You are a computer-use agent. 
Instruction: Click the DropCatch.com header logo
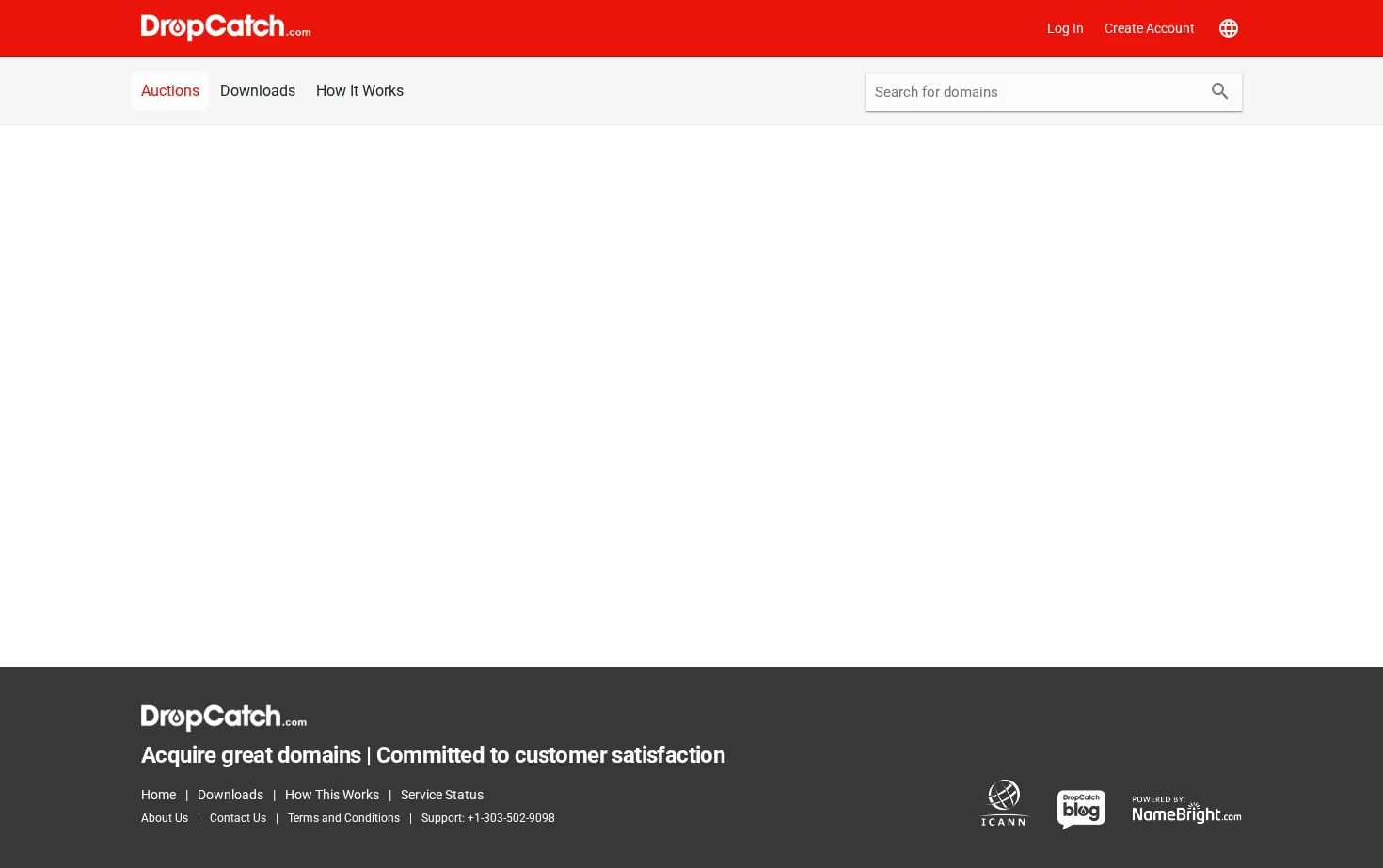pyautogui.click(x=226, y=27)
